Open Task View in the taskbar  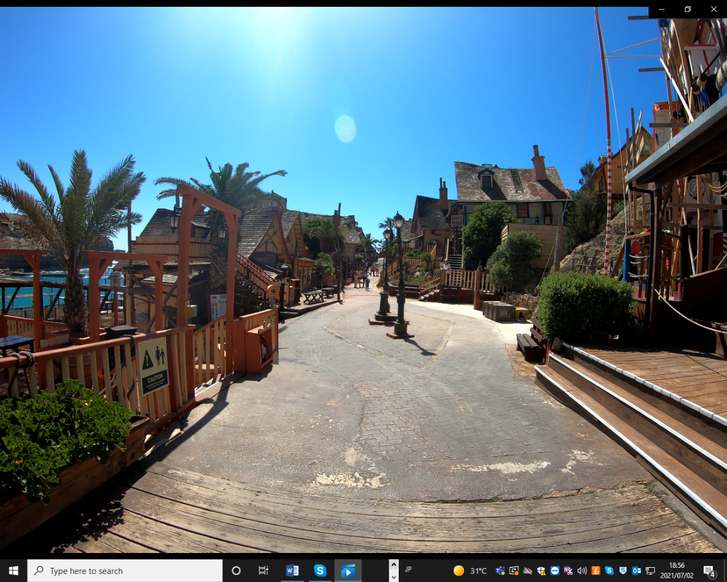coord(263,571)
